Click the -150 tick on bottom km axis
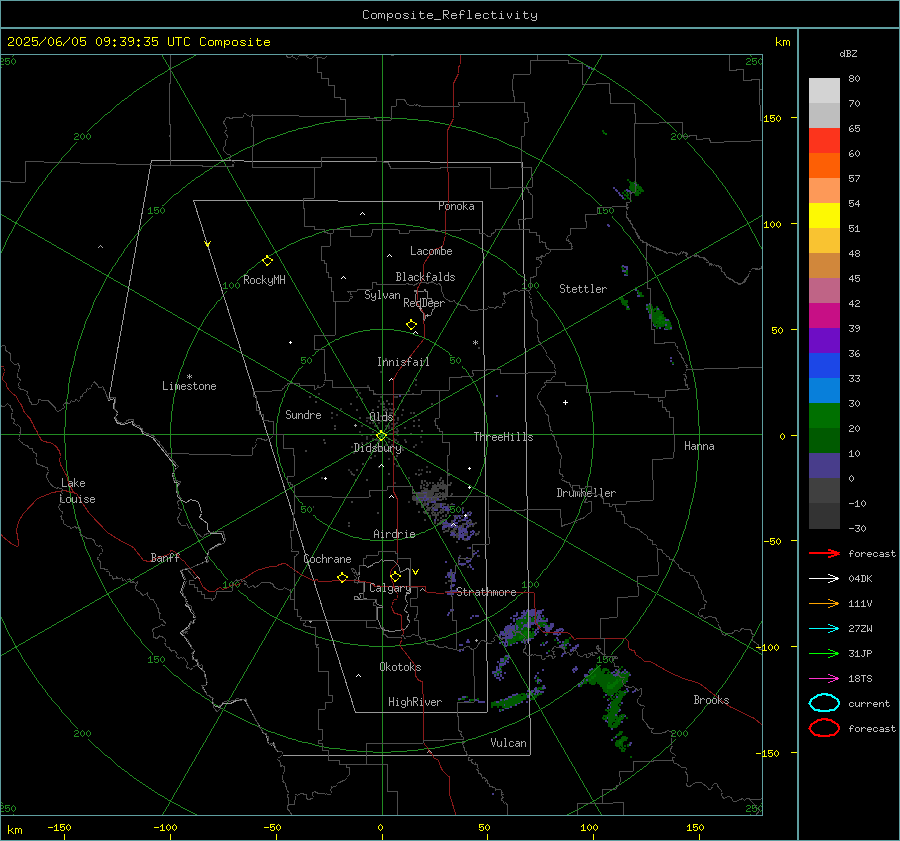This screenshot has height=841, width=900. (x=59, y=827)
